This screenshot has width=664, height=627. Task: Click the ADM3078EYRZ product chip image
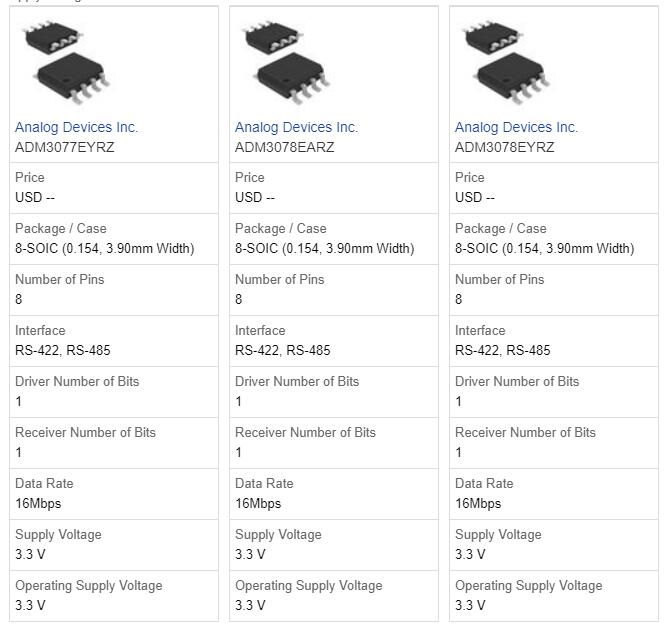click(504, 62)
